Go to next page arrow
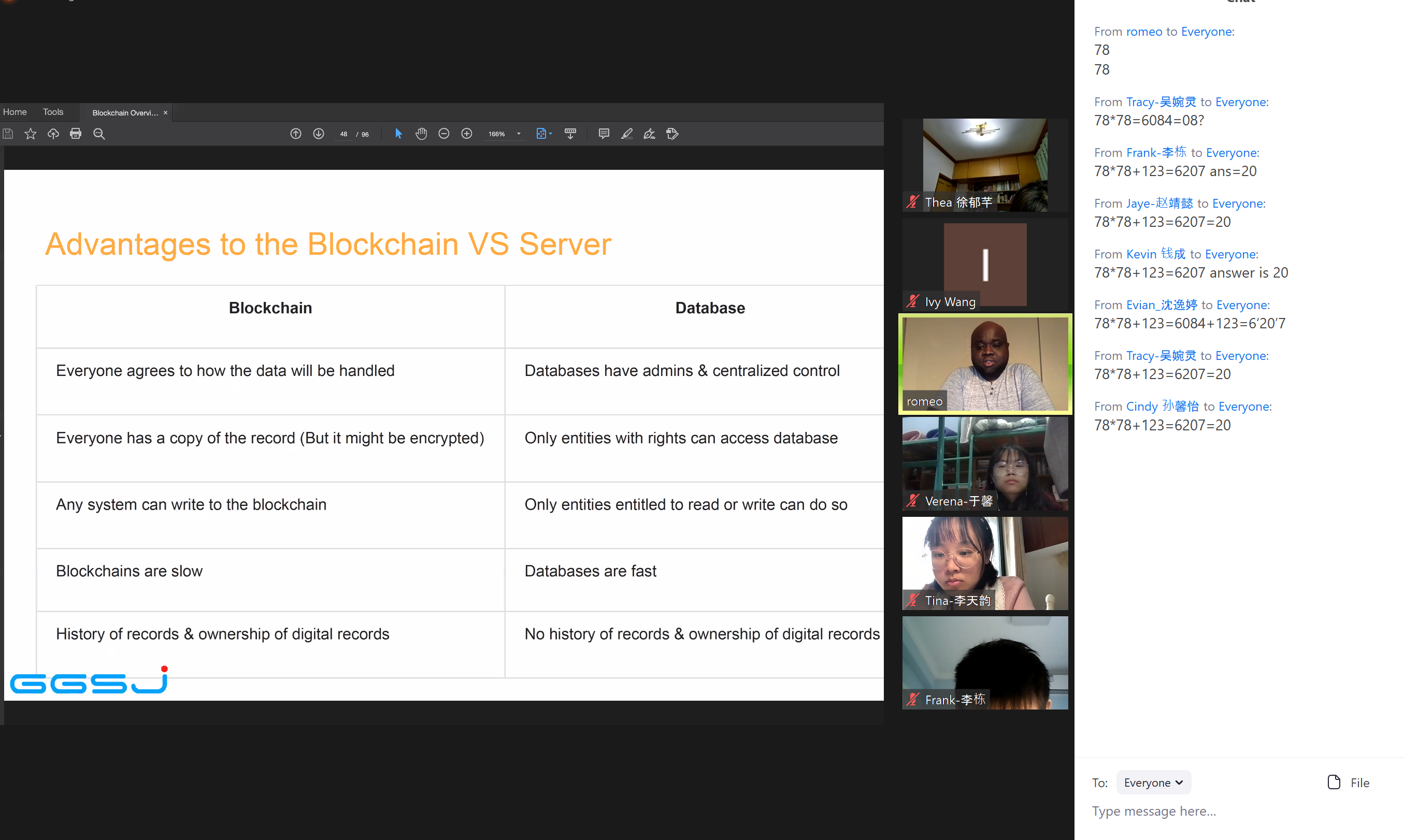This screenshot has height=840, width=1404. tap(319, 134)
